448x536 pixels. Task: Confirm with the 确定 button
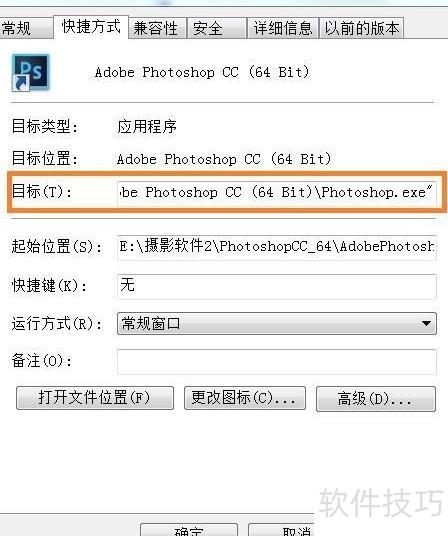point(189,530)
